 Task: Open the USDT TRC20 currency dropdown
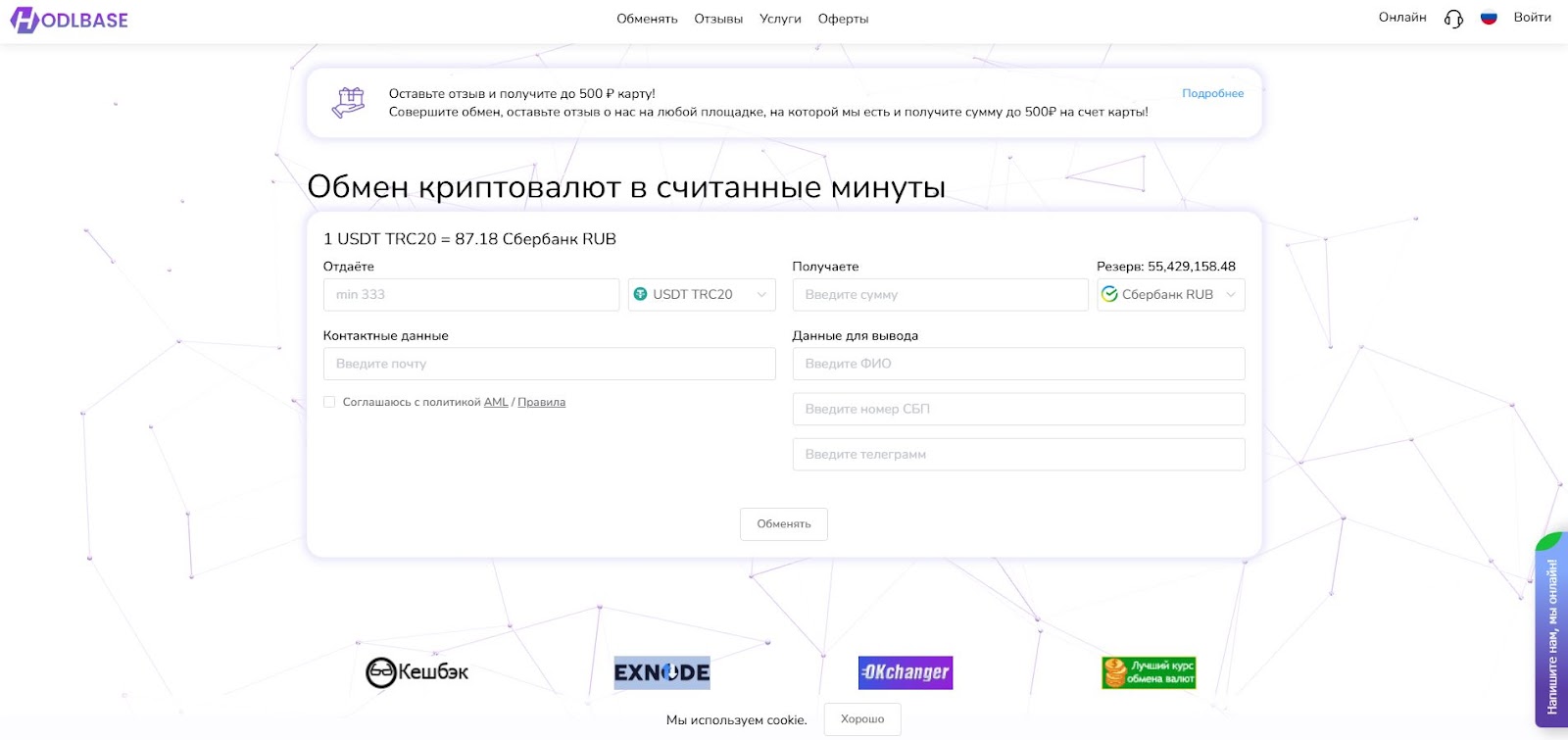pyautogui.click(x=702, y=294)
